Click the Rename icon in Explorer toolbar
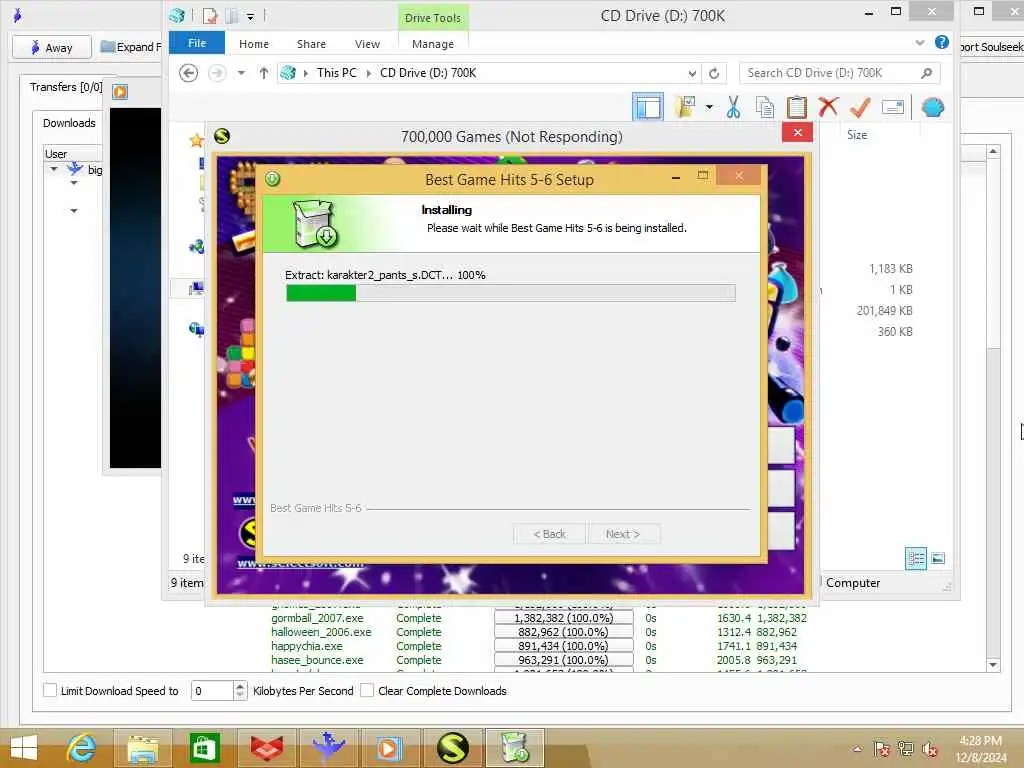 (893, 107)
